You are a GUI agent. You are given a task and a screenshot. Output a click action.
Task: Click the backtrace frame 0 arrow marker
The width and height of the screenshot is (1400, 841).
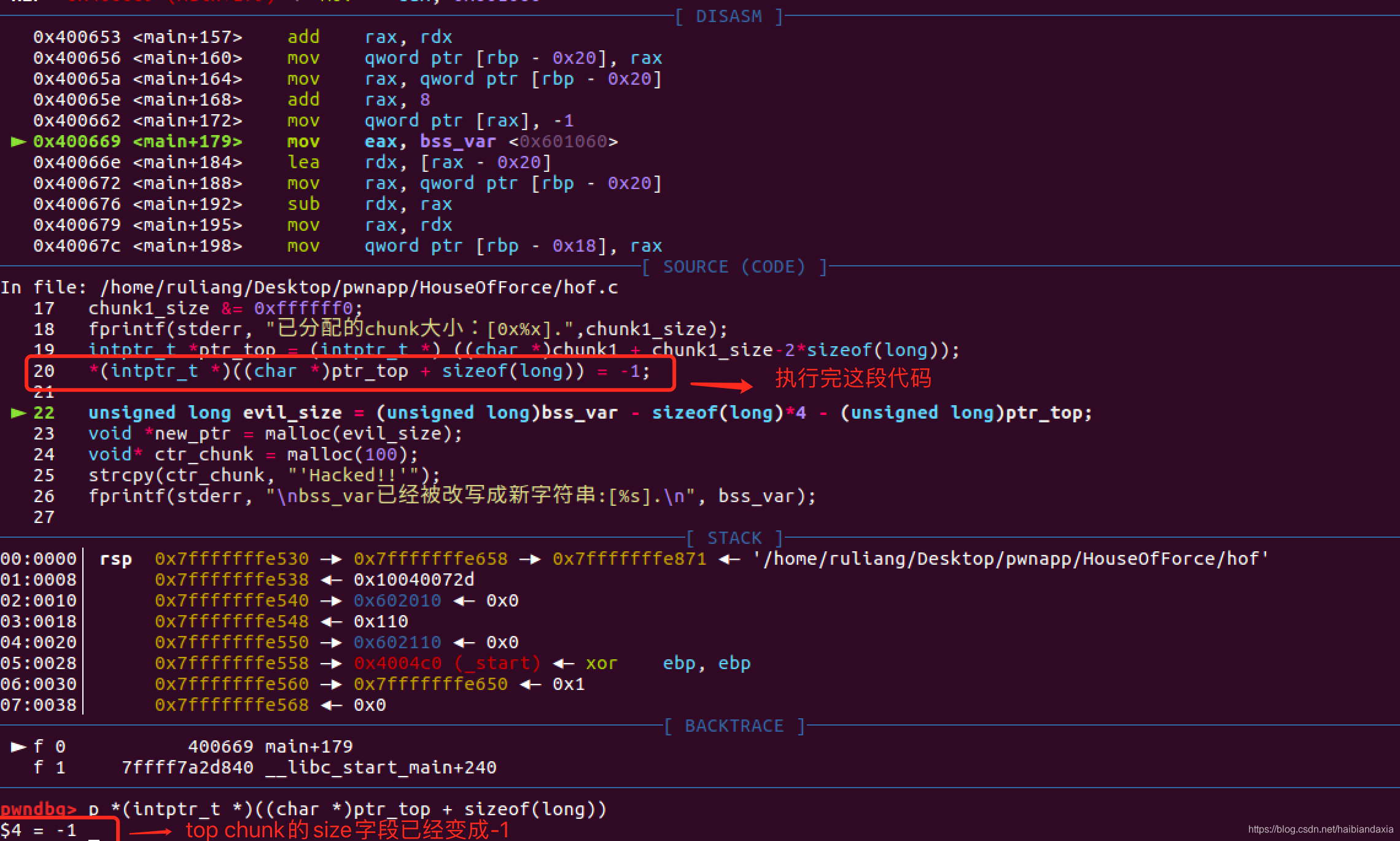pos(18,747)
